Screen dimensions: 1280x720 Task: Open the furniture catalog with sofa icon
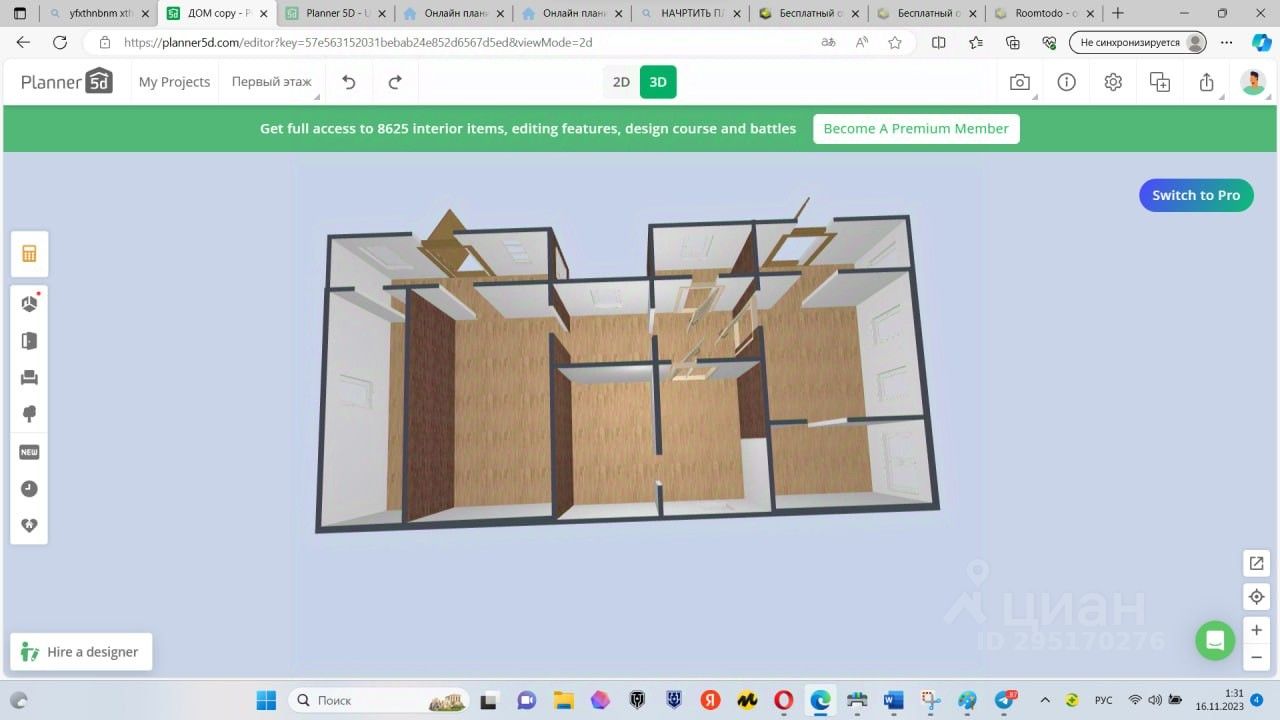click(x=29, y=378)
